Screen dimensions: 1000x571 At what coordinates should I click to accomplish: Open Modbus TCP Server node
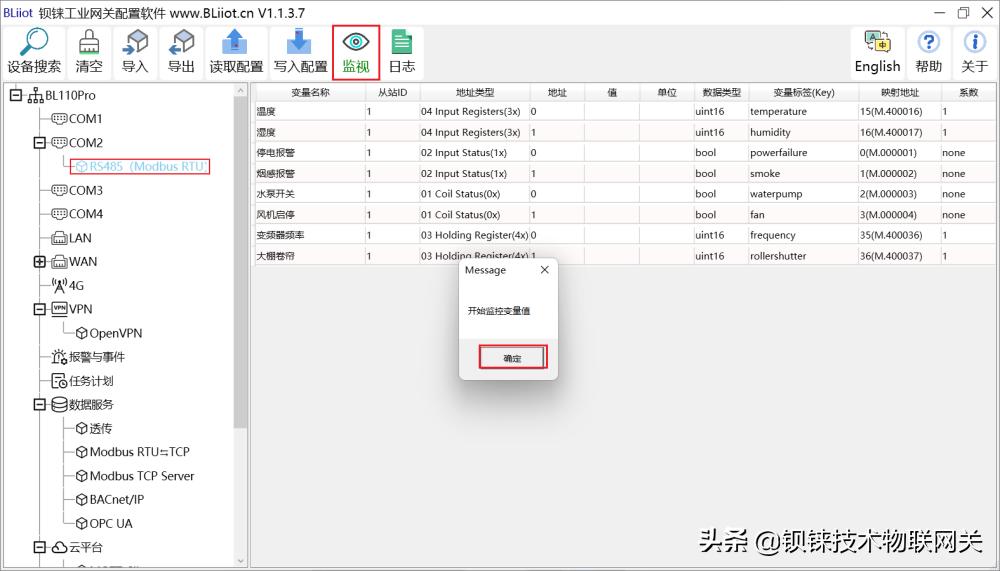click(x=135, y=476)
